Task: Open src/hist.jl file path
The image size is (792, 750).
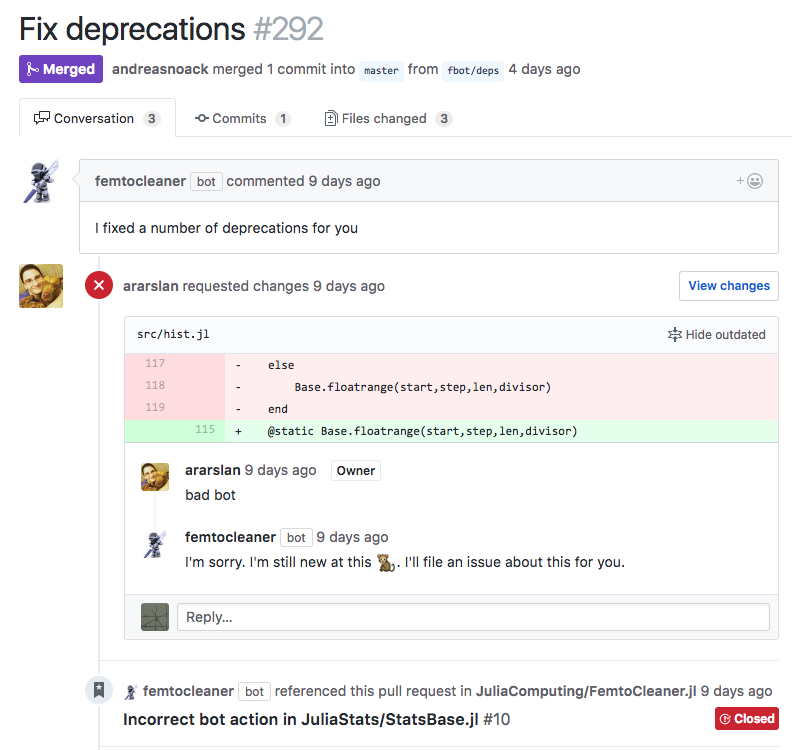Action: pos(173,334)
